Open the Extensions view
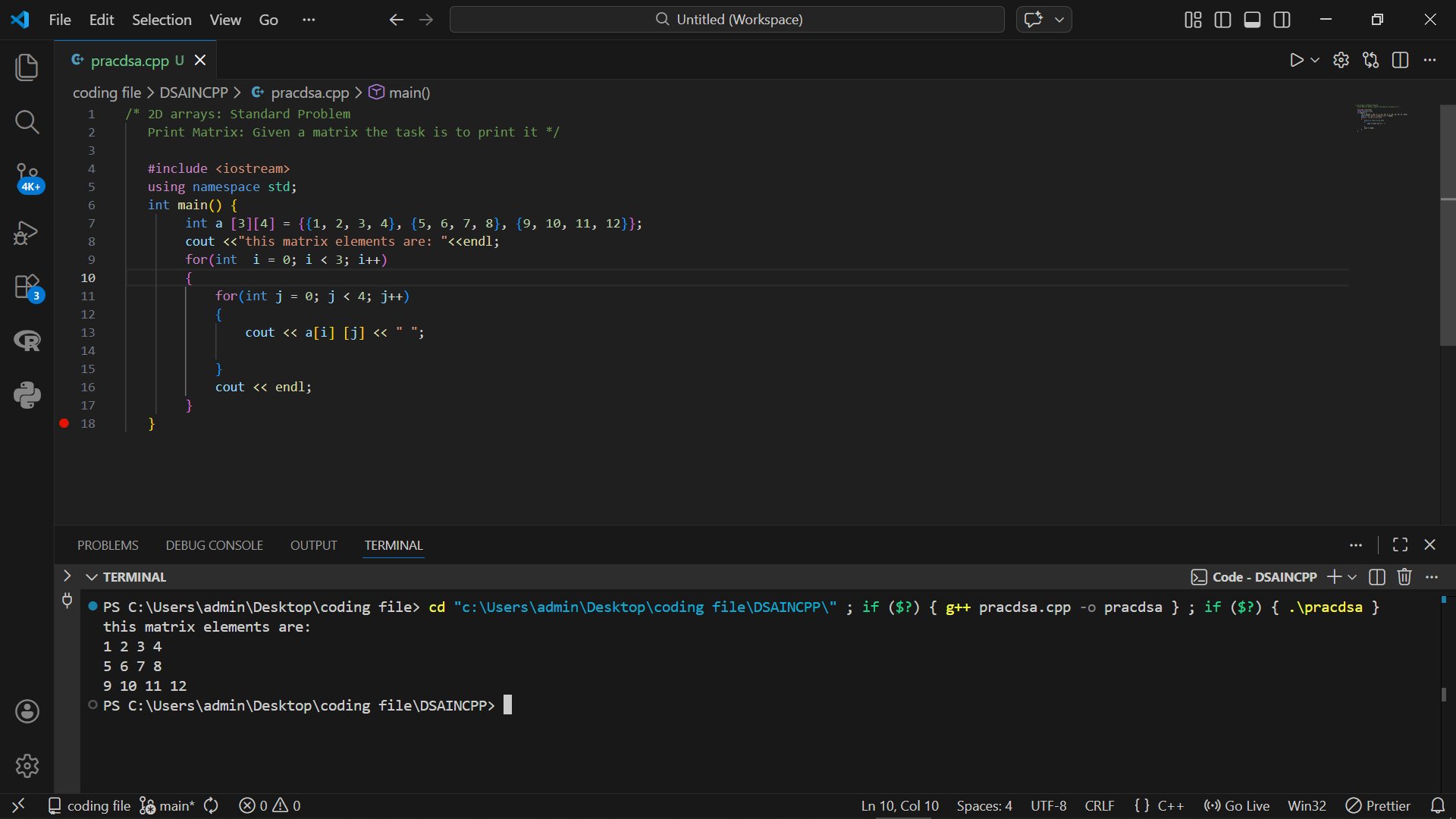Screen dimensions: 1456x819 [27, 287]
